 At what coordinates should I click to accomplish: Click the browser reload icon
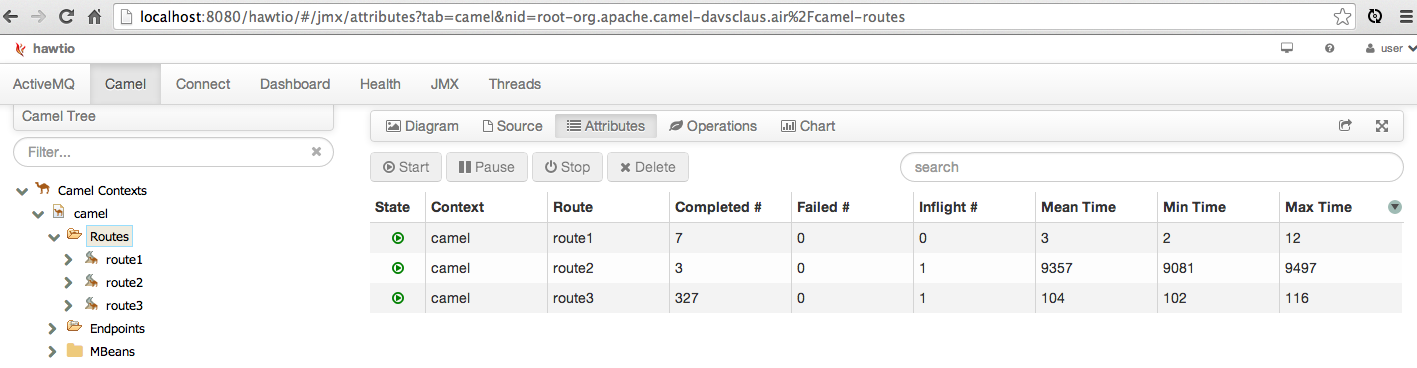tap(67, 17)
